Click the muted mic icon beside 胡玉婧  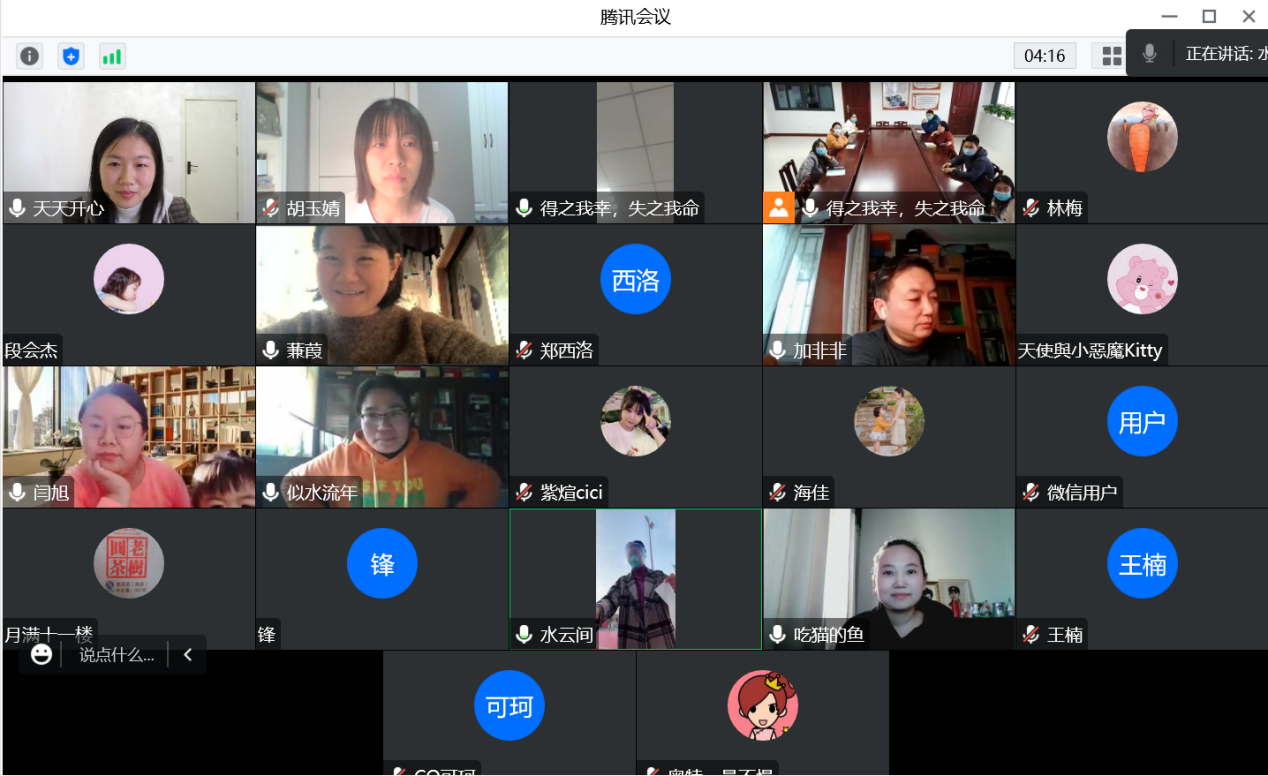270,208
